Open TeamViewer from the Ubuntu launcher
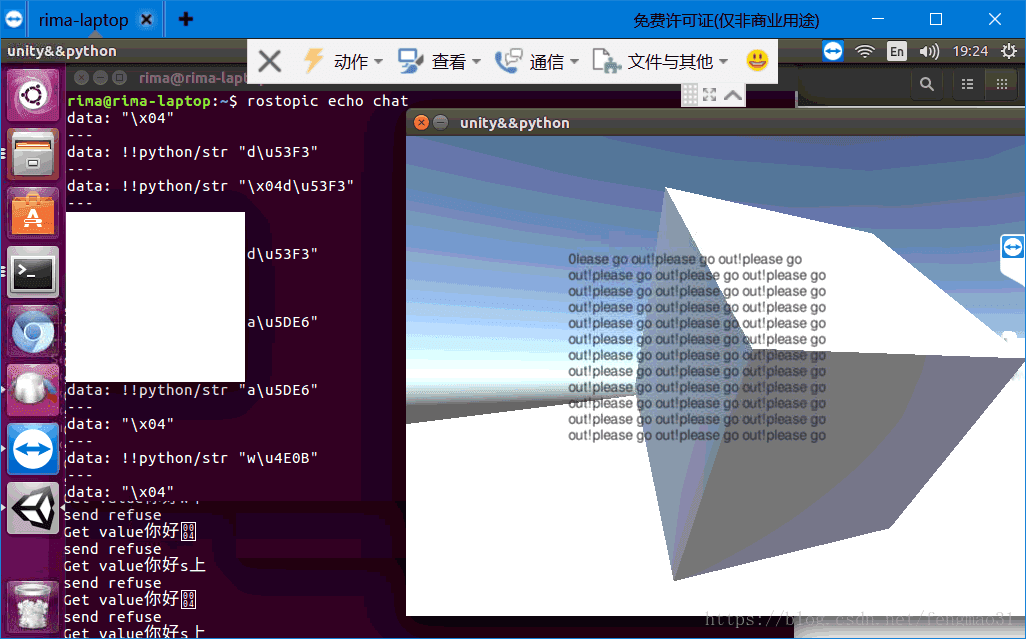Screen dimensions: 1026x639 pos(32,449)
